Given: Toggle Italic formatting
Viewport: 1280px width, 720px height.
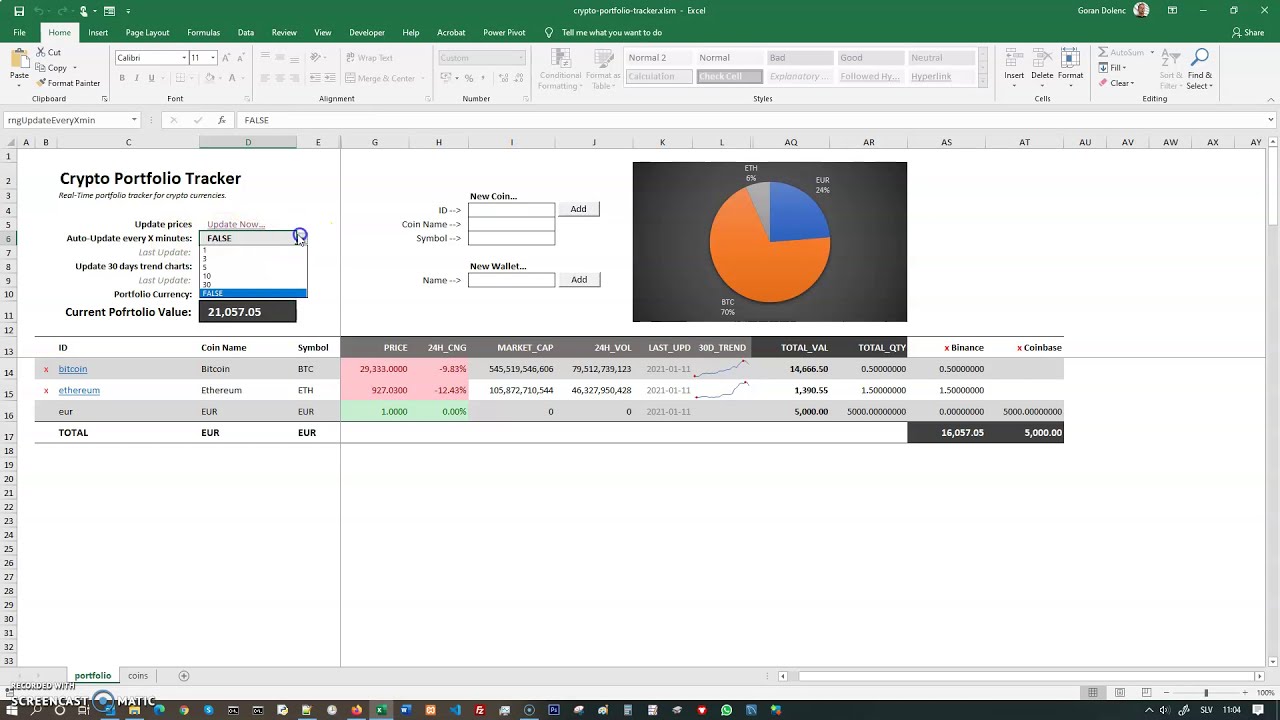Looking at the screenshot, I should [137, 78].
